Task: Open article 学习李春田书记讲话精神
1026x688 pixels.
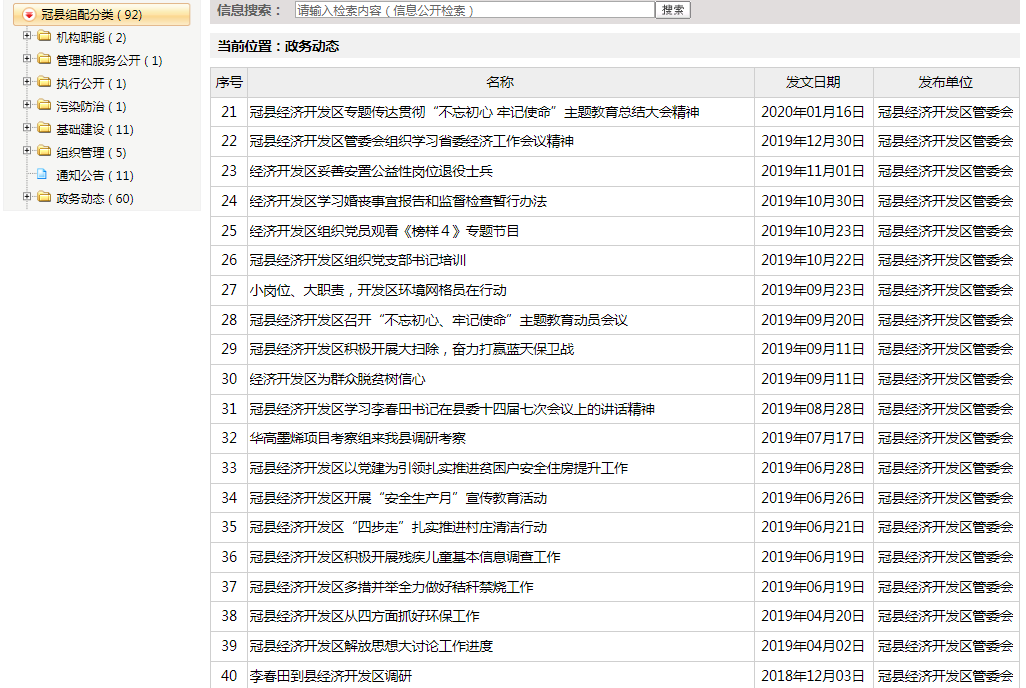Action: point(452,409)
